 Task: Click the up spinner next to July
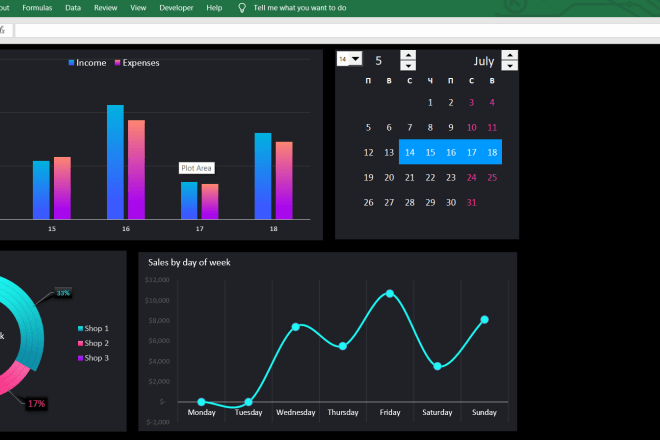(510, 55)
